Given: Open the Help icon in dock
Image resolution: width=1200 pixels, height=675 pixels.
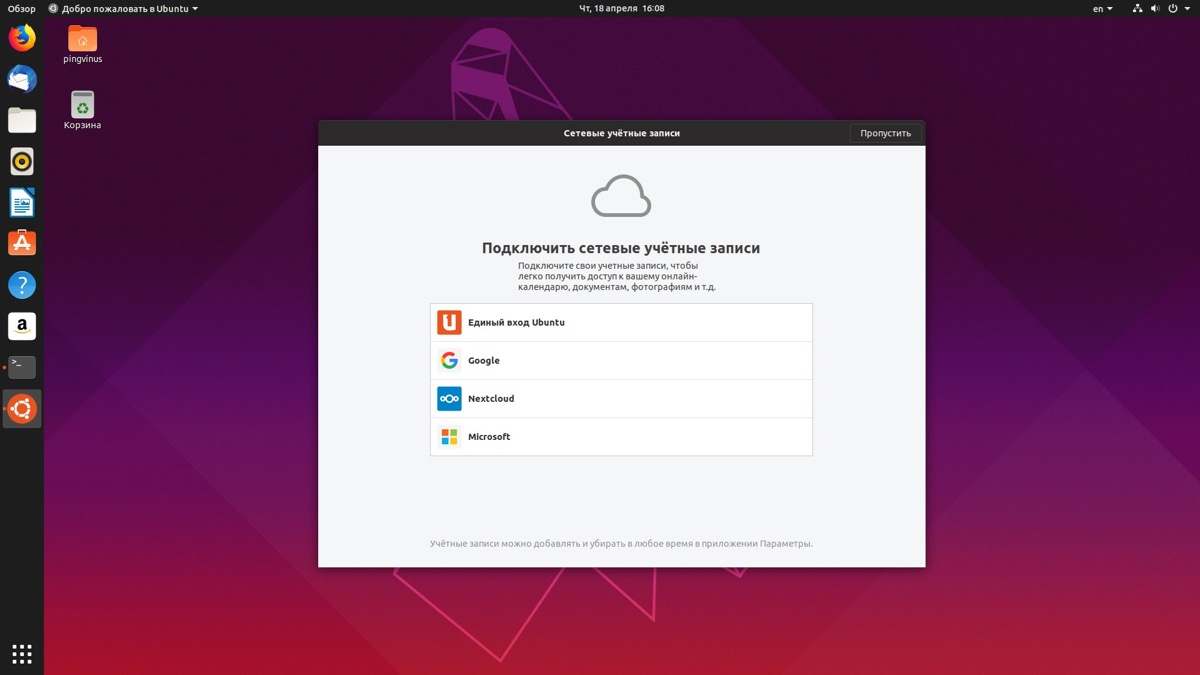Looking at the screenshot, I should [22, 285].
